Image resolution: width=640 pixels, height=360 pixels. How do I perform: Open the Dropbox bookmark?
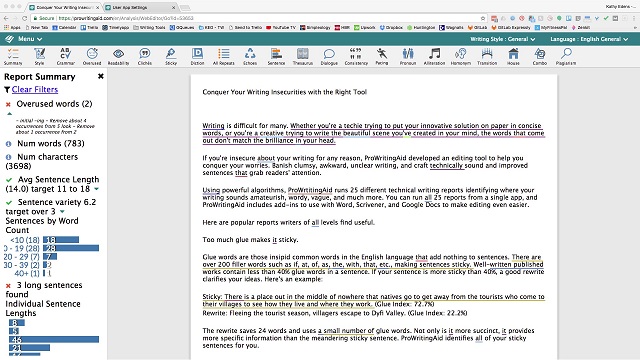pos(391,28)
